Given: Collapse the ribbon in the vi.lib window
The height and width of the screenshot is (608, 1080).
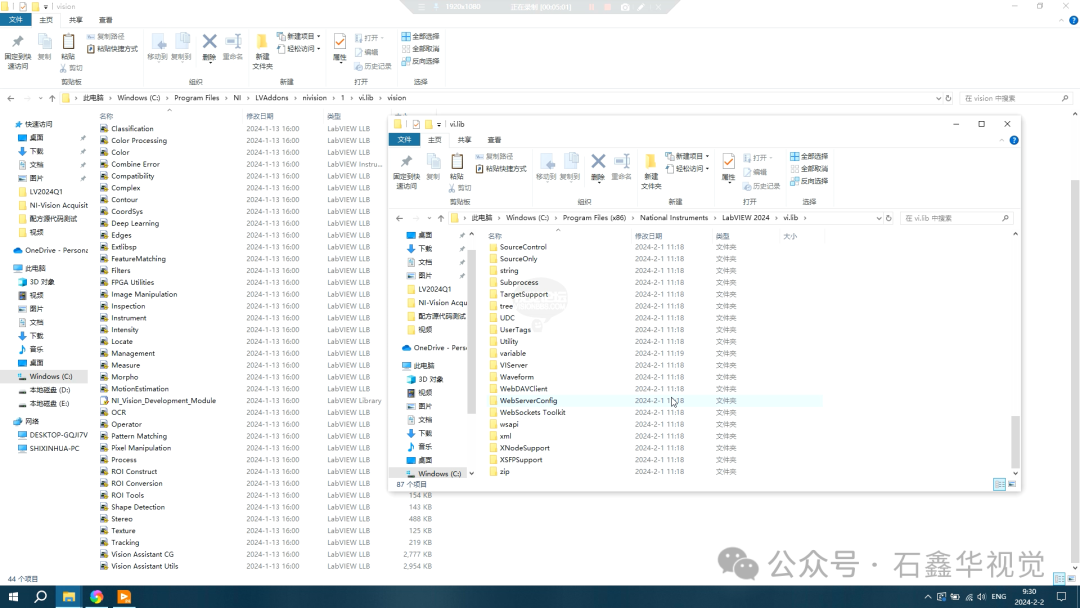Looking at the screenshot, I should (1002, 140).
